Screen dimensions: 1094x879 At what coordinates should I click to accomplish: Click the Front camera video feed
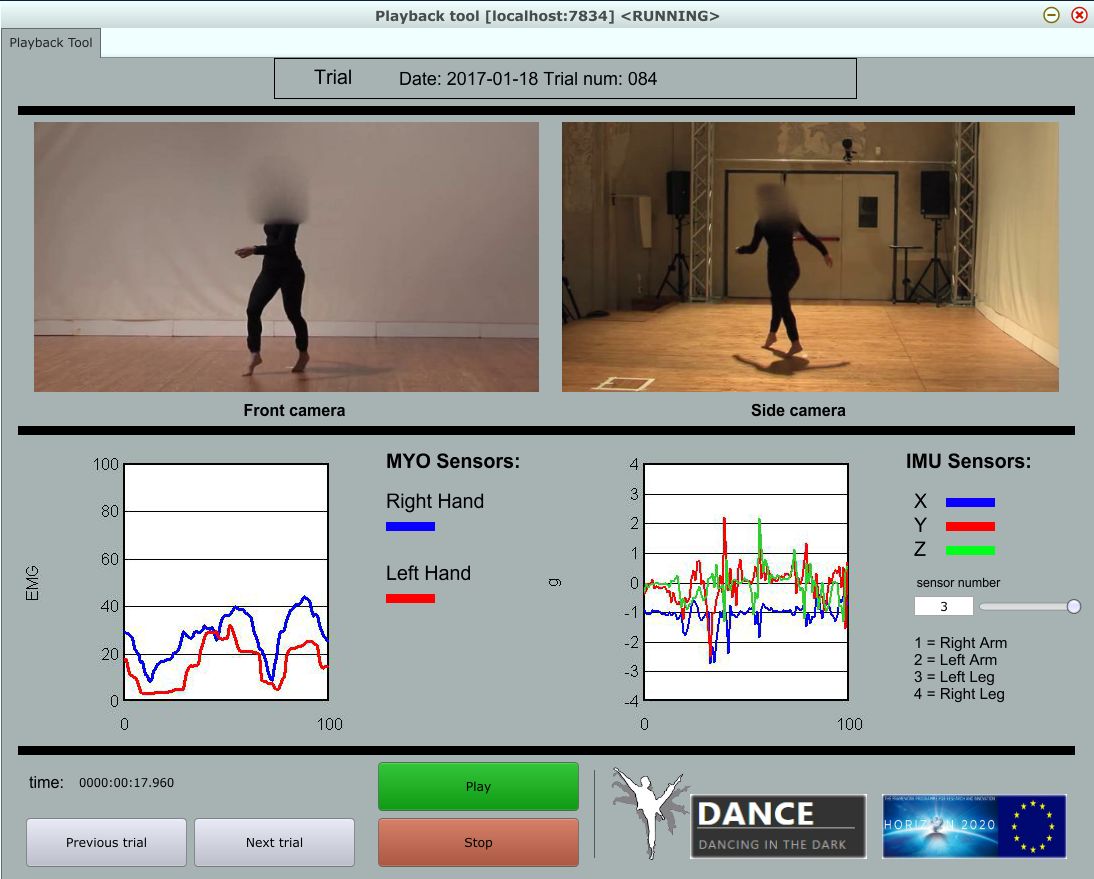pos(285,255)
